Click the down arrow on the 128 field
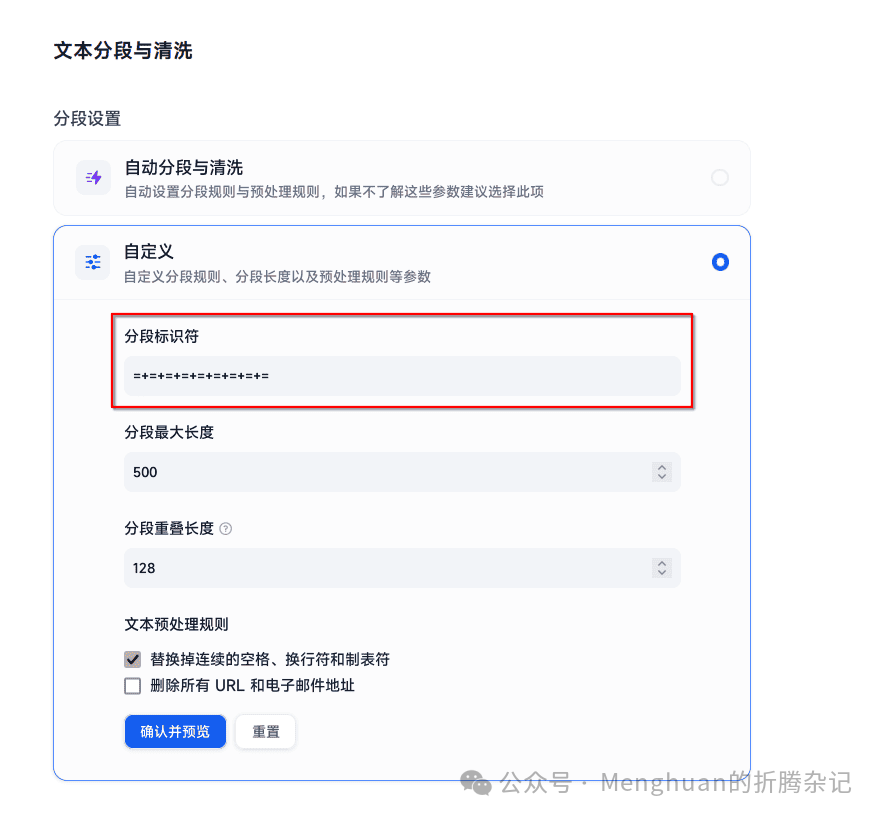 point(662,573)
